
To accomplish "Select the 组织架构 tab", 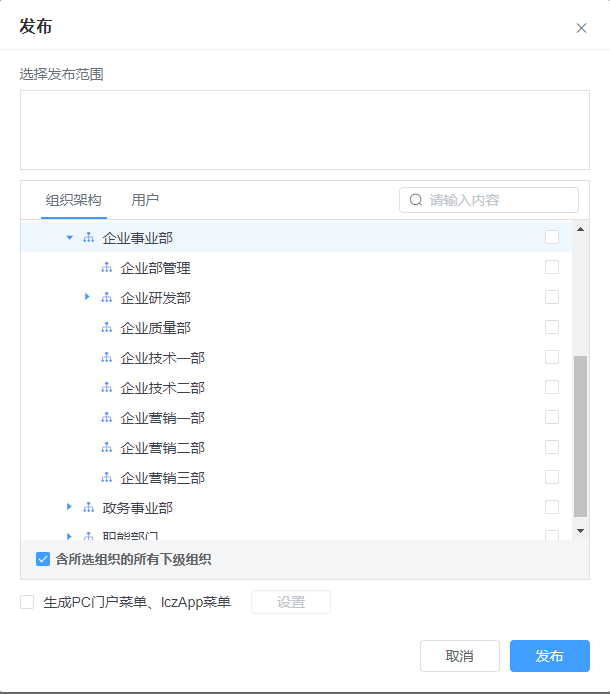I will 74,200.
